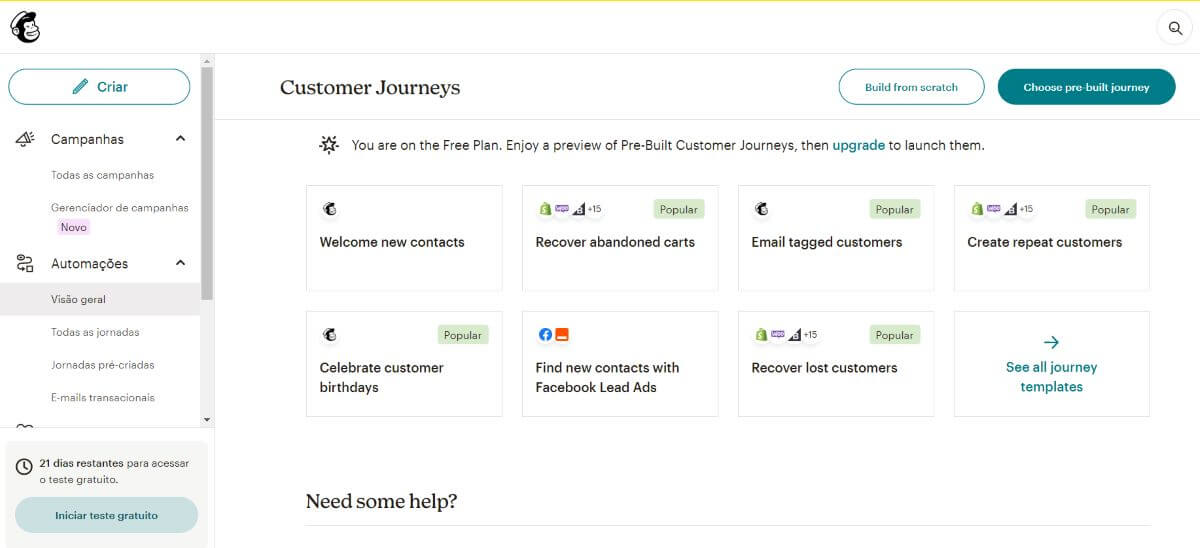Screen dimensions: 1200x548
Task: Click the Build from scratch button
Action: pyautogui.click(x=911, y=87)
